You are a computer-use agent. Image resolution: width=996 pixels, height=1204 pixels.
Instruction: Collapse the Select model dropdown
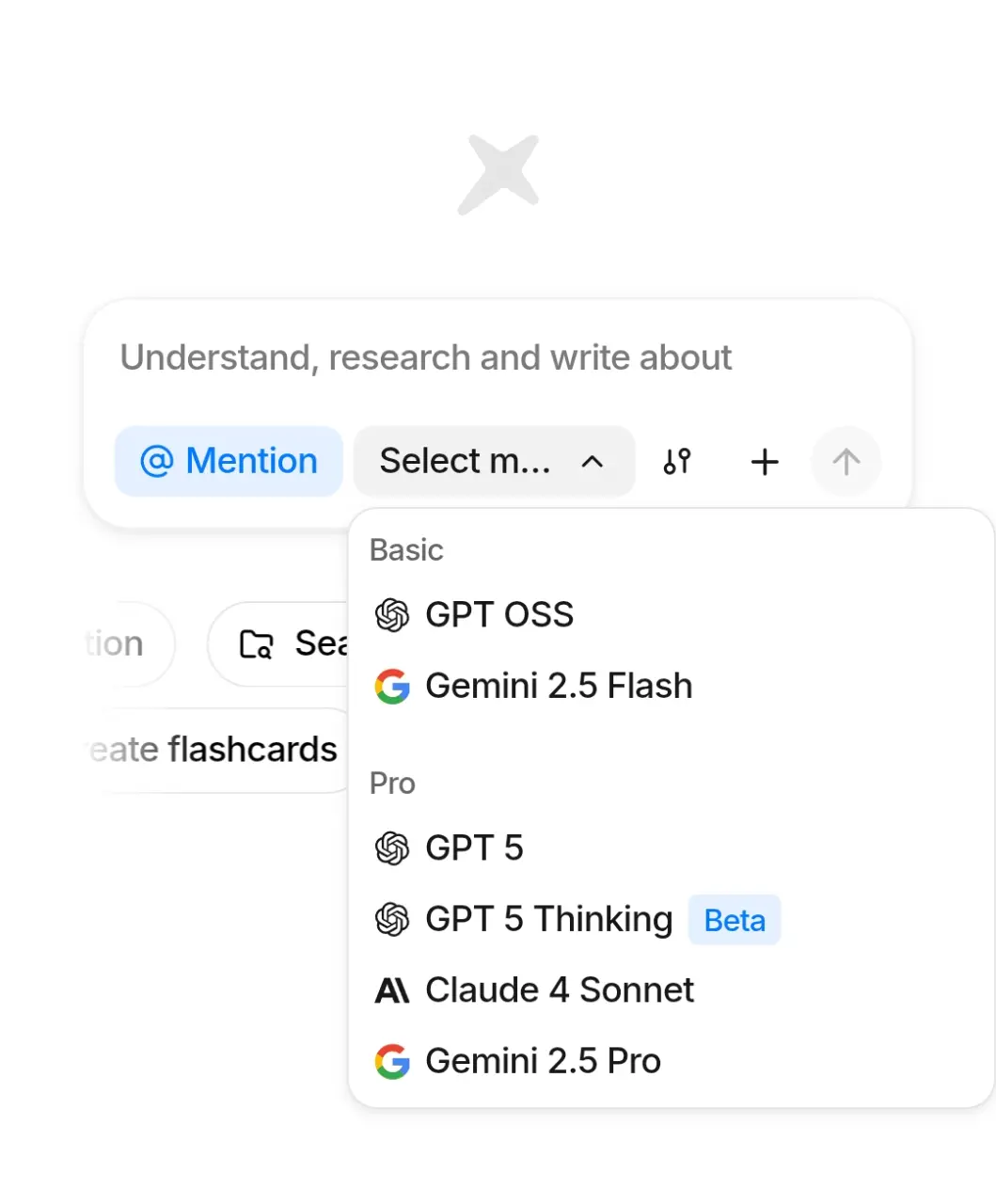495,461
